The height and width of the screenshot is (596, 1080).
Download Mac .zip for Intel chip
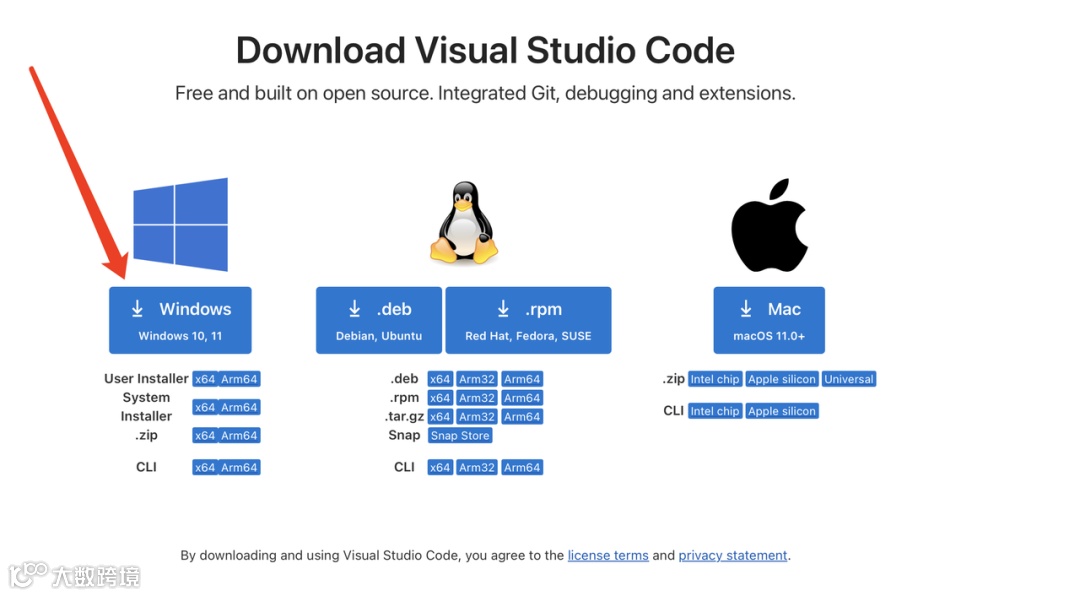[x=715, y=379]
